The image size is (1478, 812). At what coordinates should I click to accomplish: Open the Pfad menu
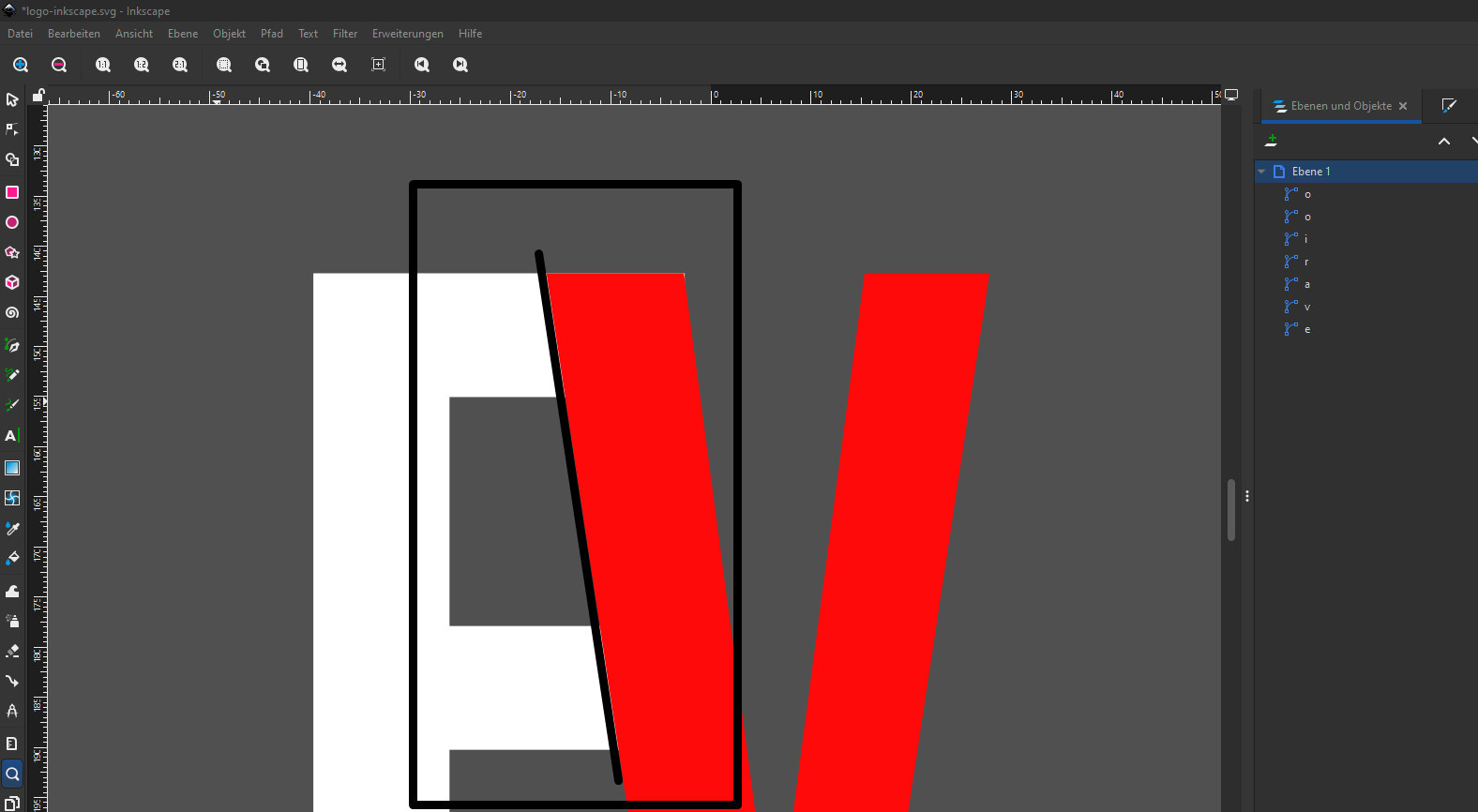point(271,34)
